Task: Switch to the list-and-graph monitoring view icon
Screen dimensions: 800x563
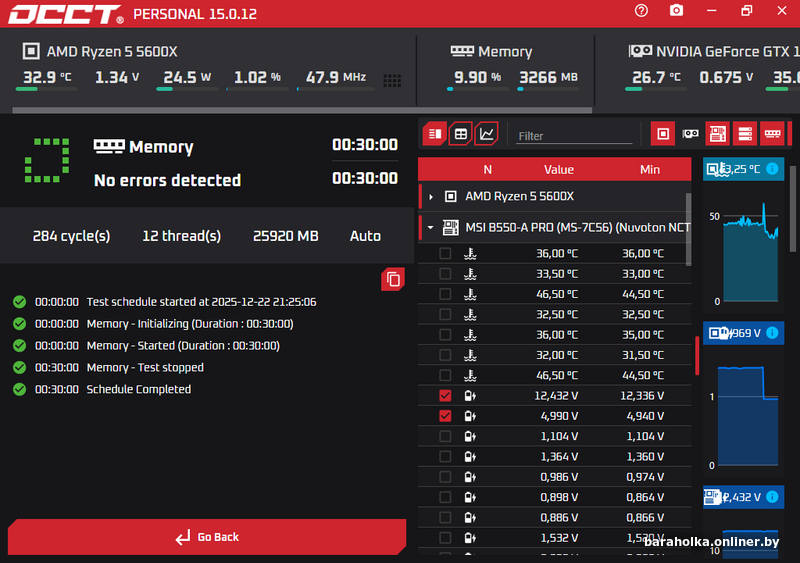Action: click(435, 134)
